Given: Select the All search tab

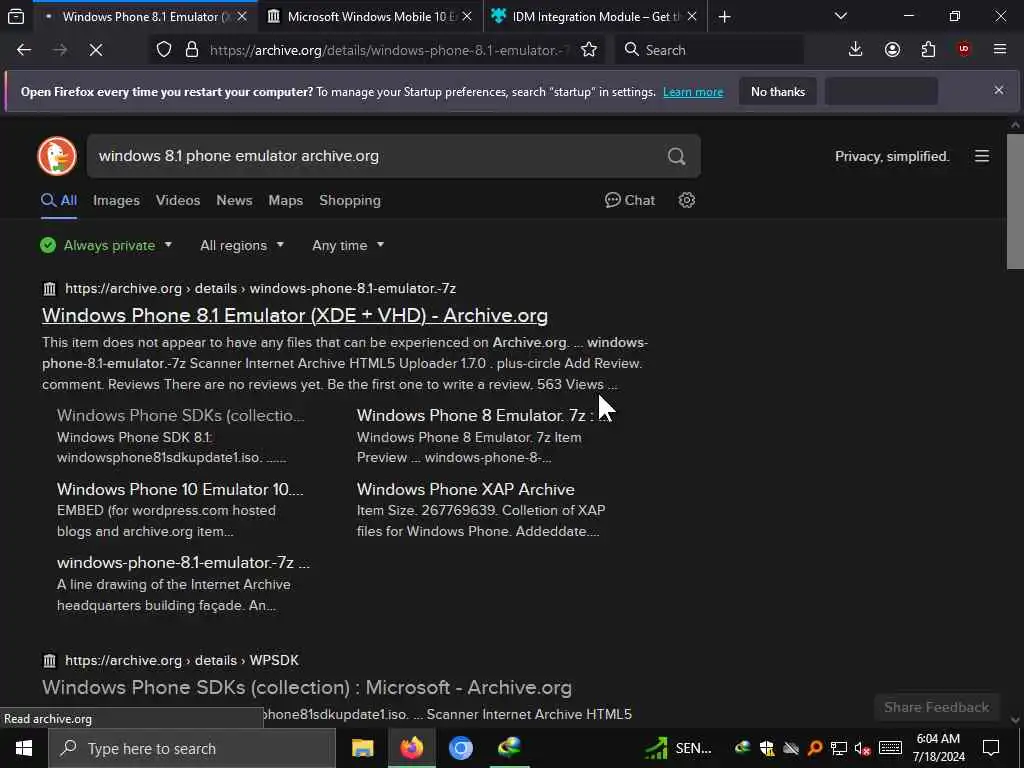Looking at the screenshot, I should tap(59, 200).
